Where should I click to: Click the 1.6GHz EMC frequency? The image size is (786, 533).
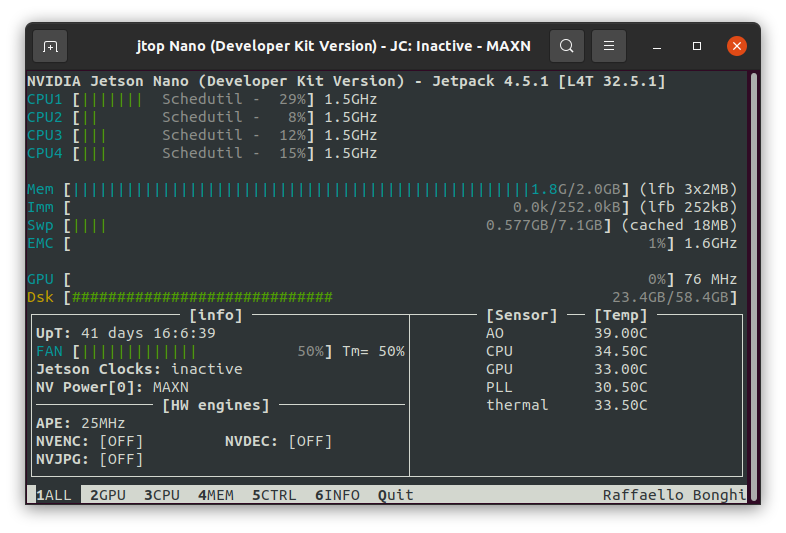pos(710,244)
